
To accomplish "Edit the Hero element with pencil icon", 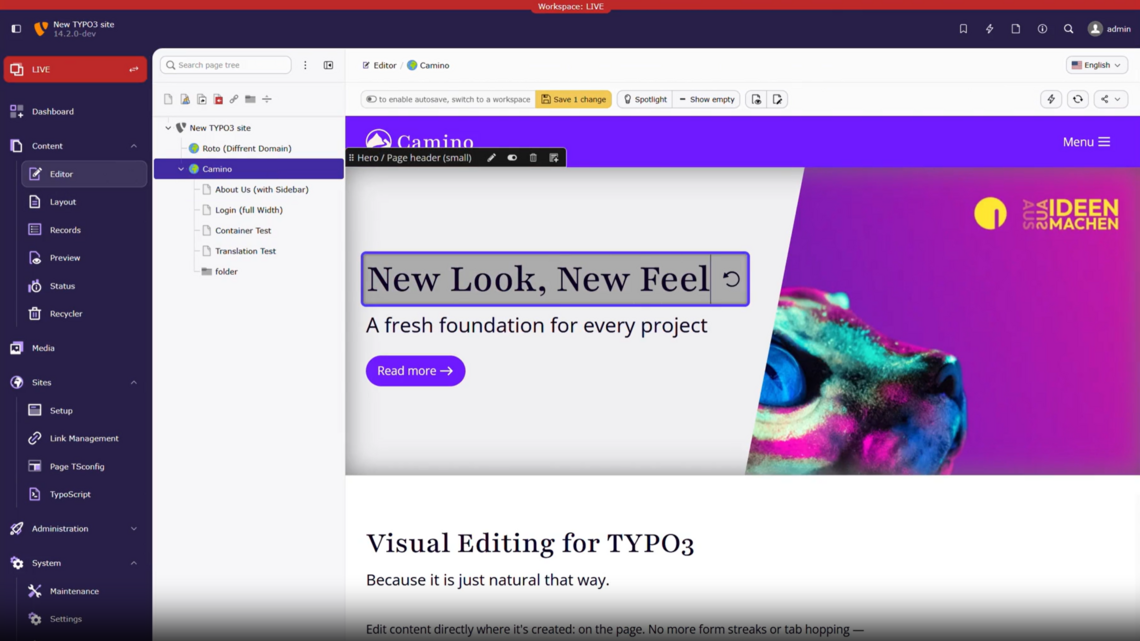I will pos(491,158).
